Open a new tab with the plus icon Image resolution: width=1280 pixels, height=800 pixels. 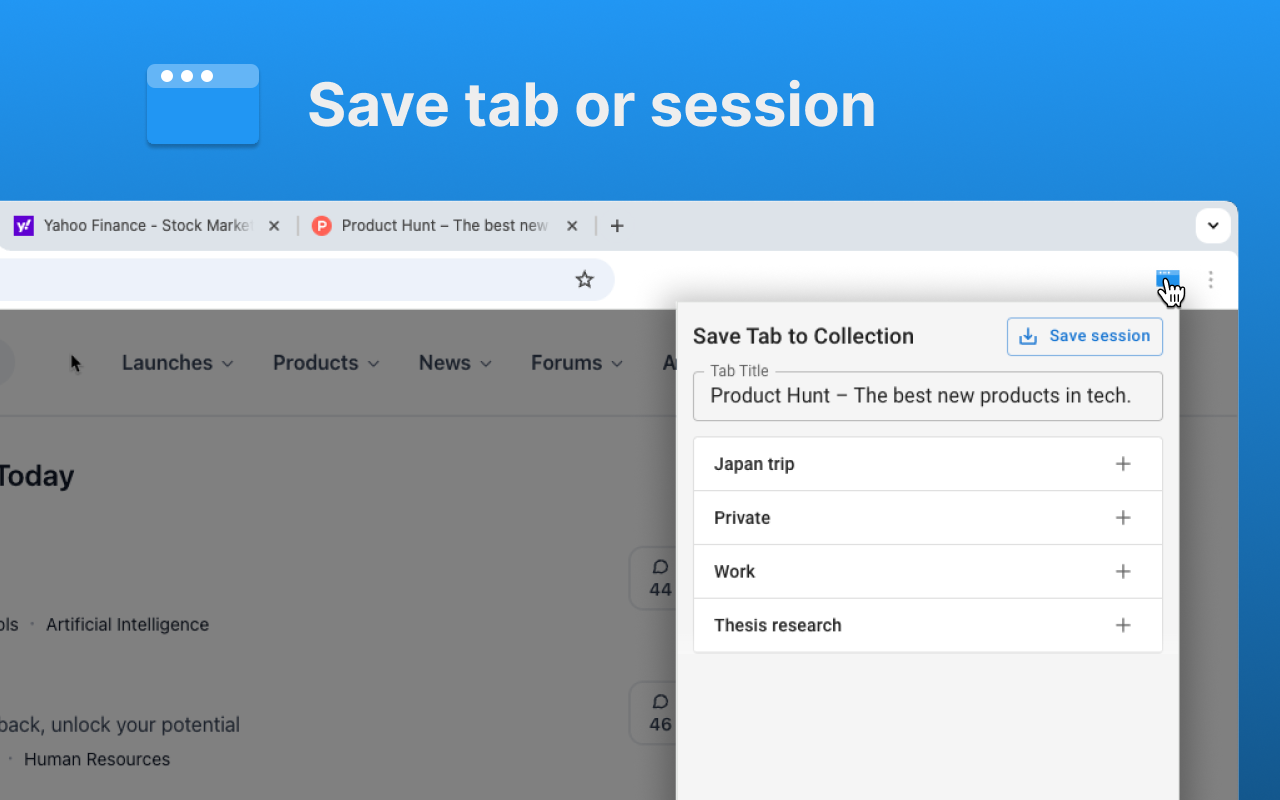point(616,226)
